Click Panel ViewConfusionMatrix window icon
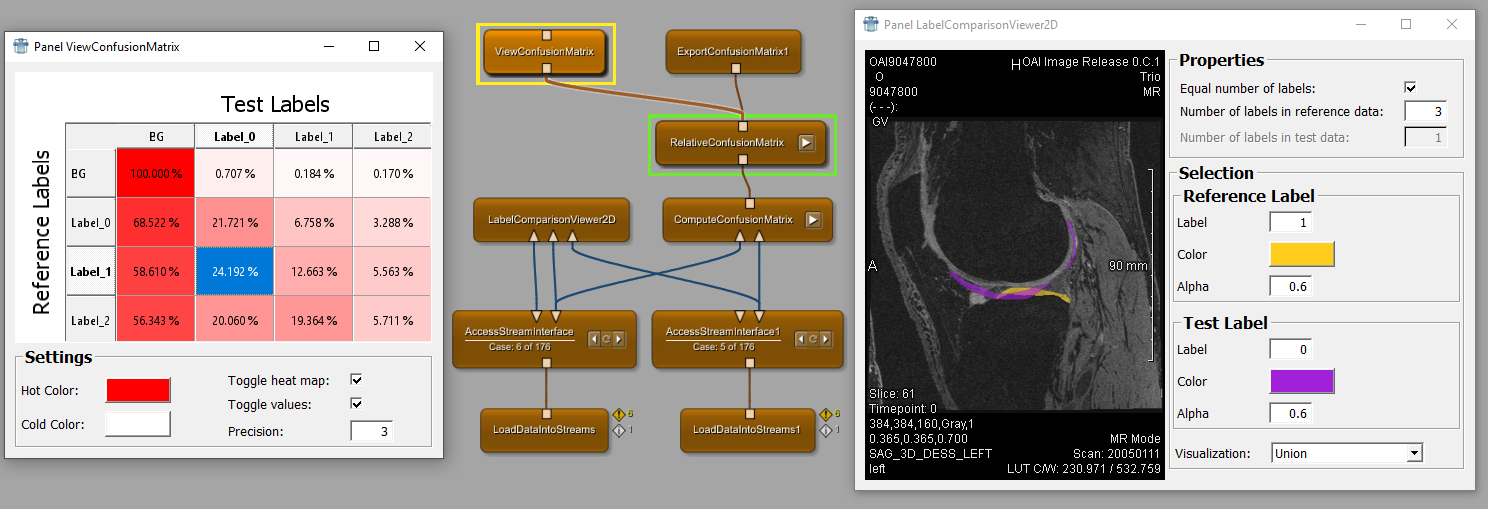This screenshot has width=1488, height=509. tap(21, 46)
